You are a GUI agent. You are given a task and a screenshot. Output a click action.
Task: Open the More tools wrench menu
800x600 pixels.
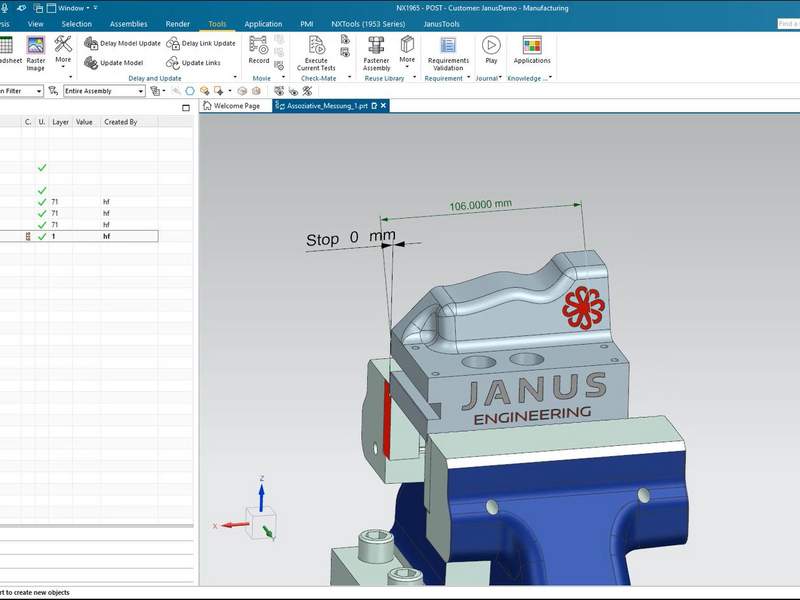click(63, 51)
